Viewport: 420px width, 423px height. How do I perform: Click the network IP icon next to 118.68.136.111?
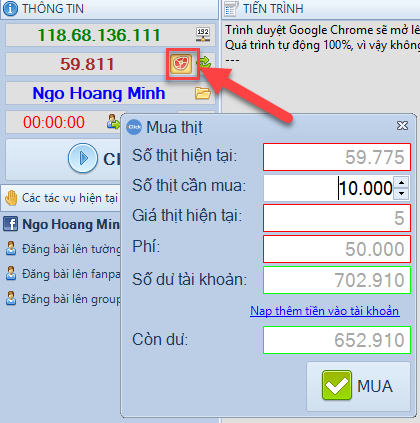[203, 35]
